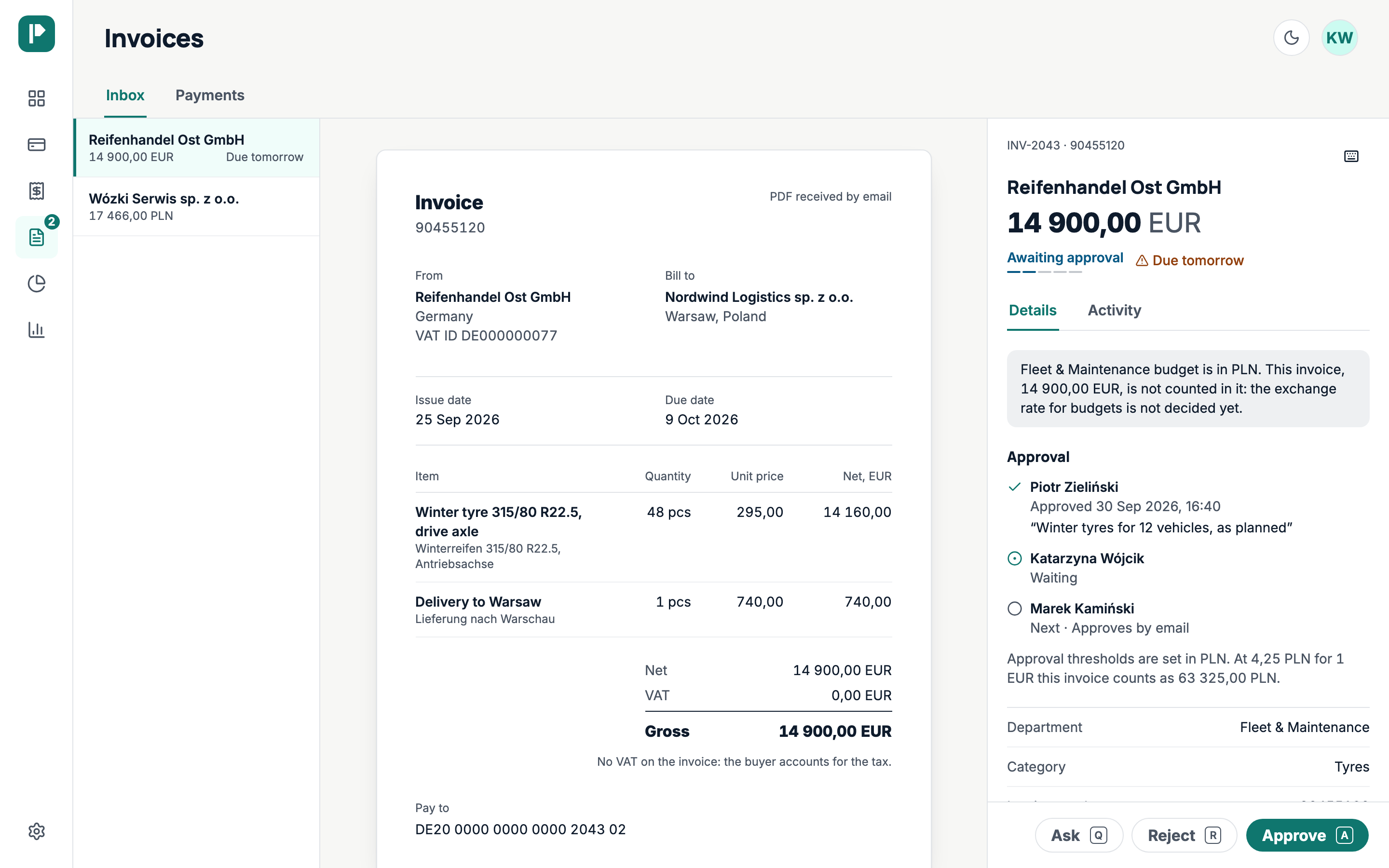Click Nordwind Logistics sp. z o.o. name

pyautogui.click(x=759, y=298)
